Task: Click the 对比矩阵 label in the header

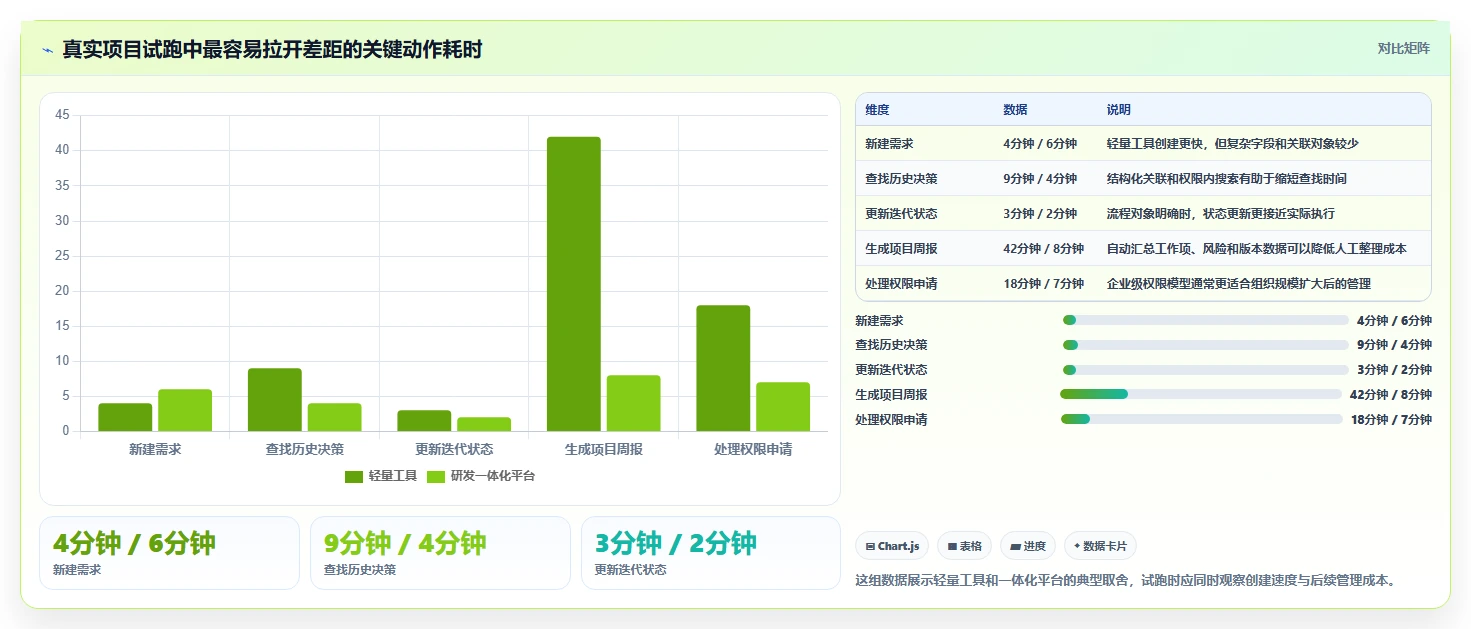Action: [1403, 48]
